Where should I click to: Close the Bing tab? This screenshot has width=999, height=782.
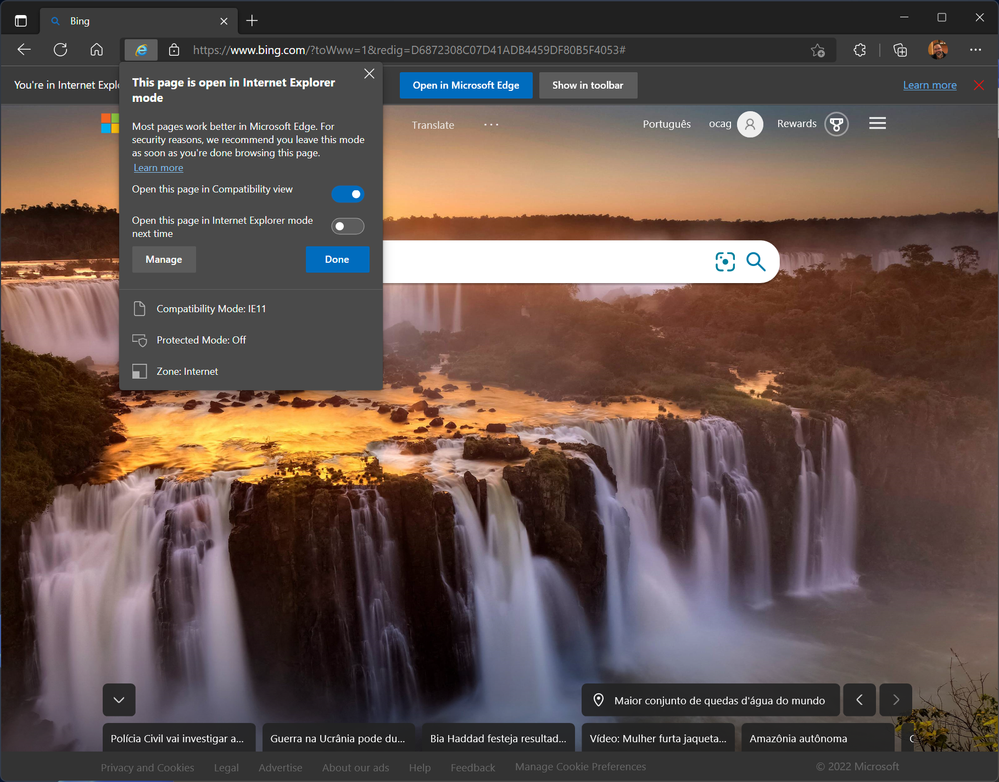point(224,21)
